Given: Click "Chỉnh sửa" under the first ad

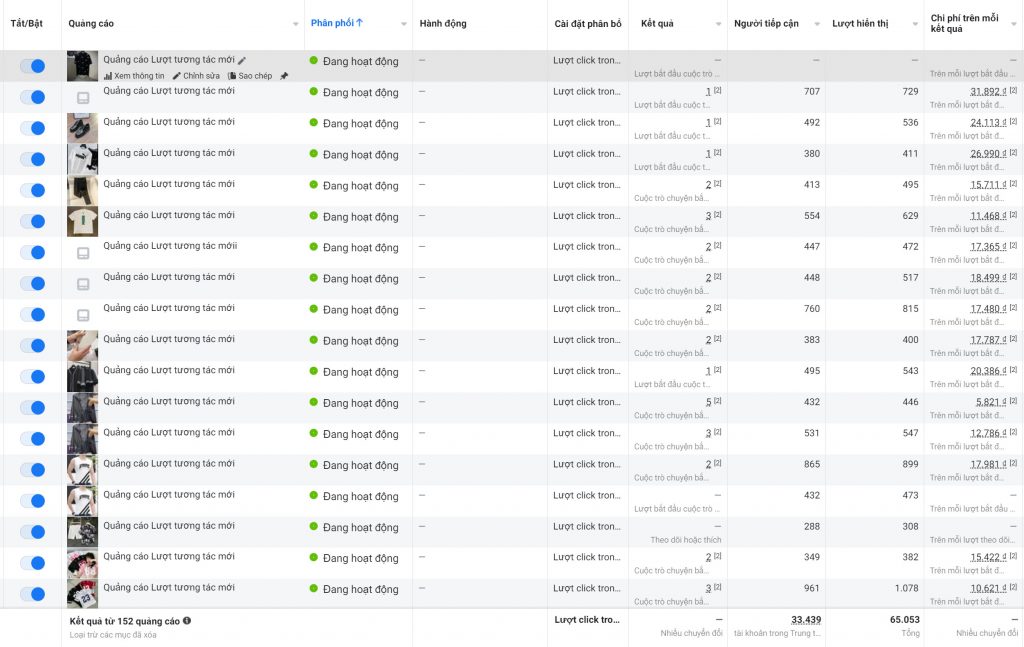Looking at the screenshot, I should tap(197, 76).
